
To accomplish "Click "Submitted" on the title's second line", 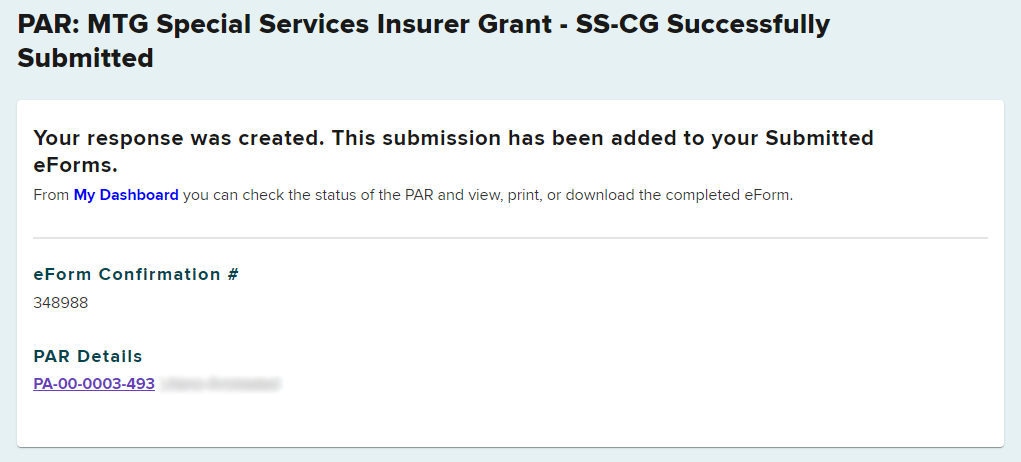I will coord(85,58).
